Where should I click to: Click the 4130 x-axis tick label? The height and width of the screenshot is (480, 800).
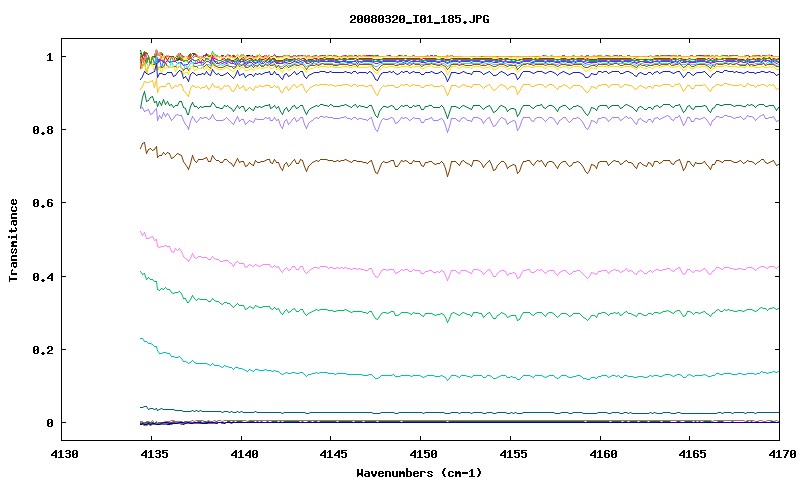64,454
